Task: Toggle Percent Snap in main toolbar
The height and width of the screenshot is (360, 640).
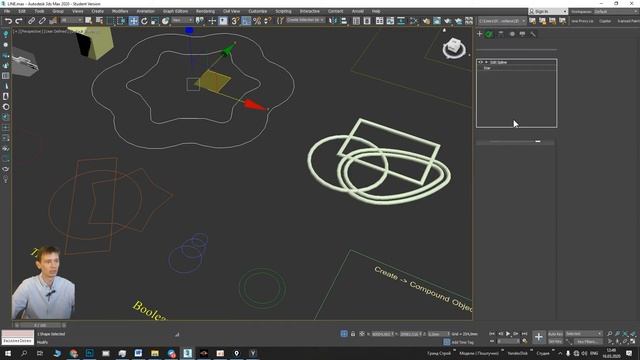Action: click(257, 20)
